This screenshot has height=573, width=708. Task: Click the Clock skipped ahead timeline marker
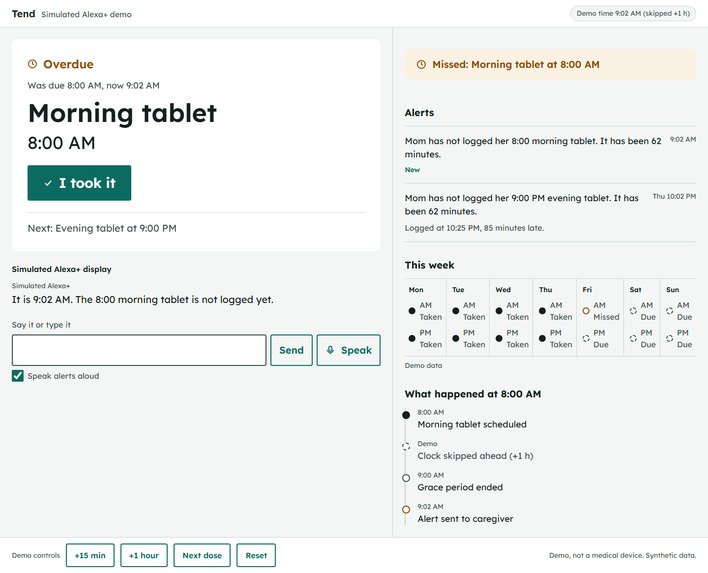point(406,446)
